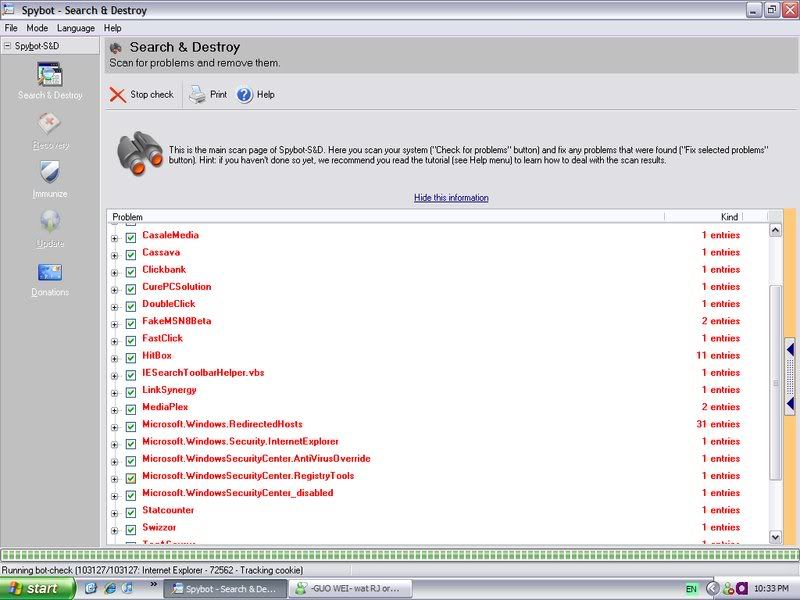
Task: Open the Recovery section icon
Action: point(50,125)
